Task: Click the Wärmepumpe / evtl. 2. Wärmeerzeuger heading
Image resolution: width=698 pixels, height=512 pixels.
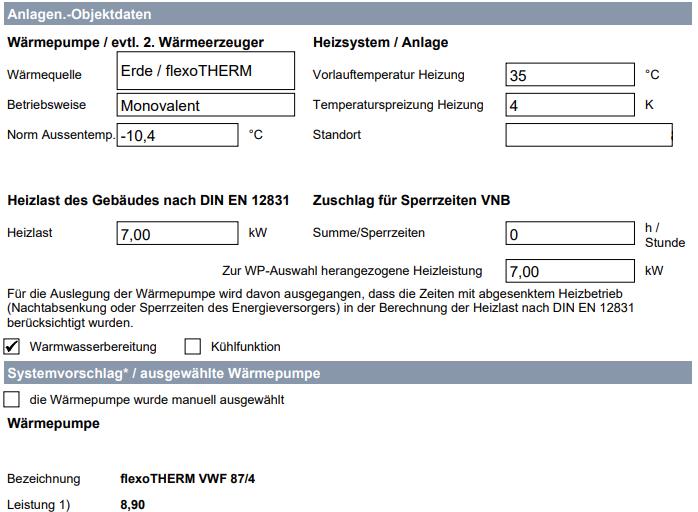Action: coord(135,43)
